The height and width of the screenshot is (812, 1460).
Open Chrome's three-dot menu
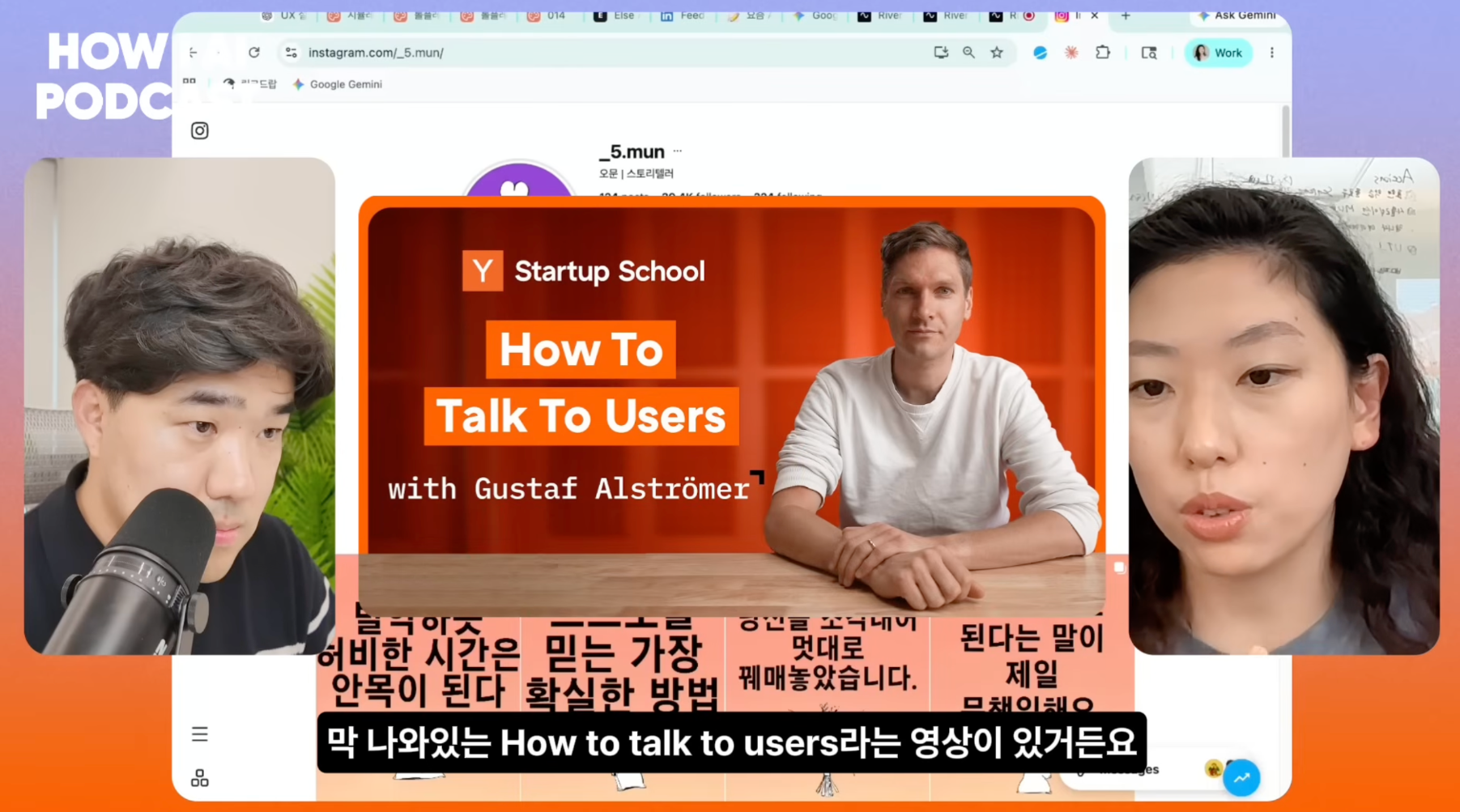pyautogui.click(x=1272, y=53)
